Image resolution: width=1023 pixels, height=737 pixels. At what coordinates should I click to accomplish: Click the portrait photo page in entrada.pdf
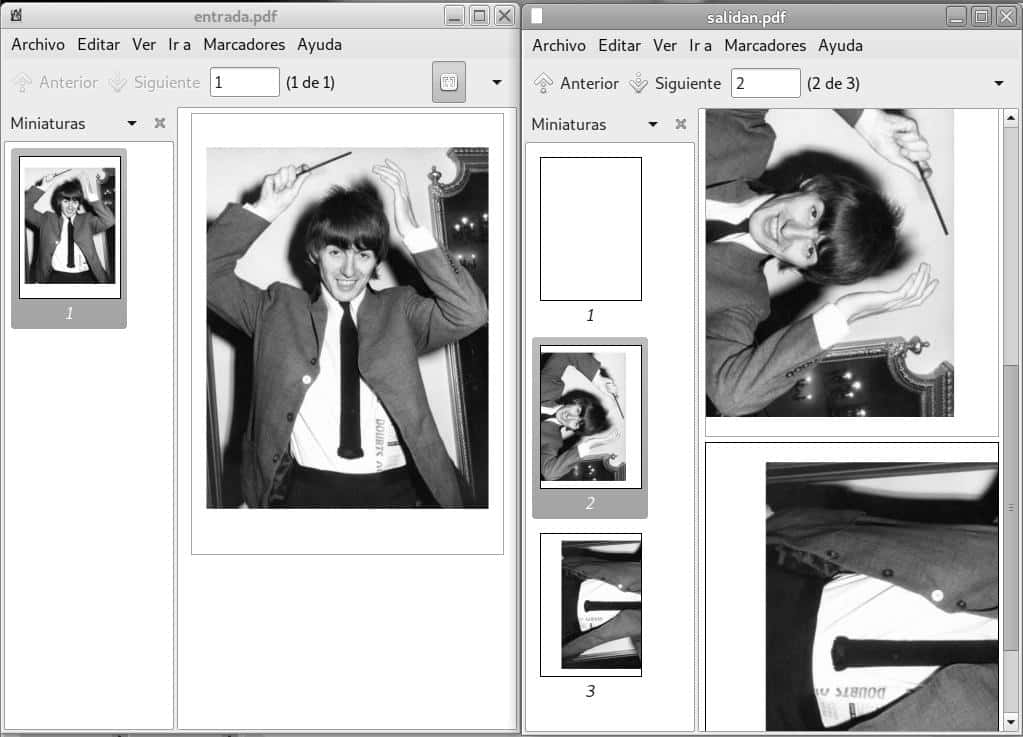pyautogui.click(x=347, y=333)
